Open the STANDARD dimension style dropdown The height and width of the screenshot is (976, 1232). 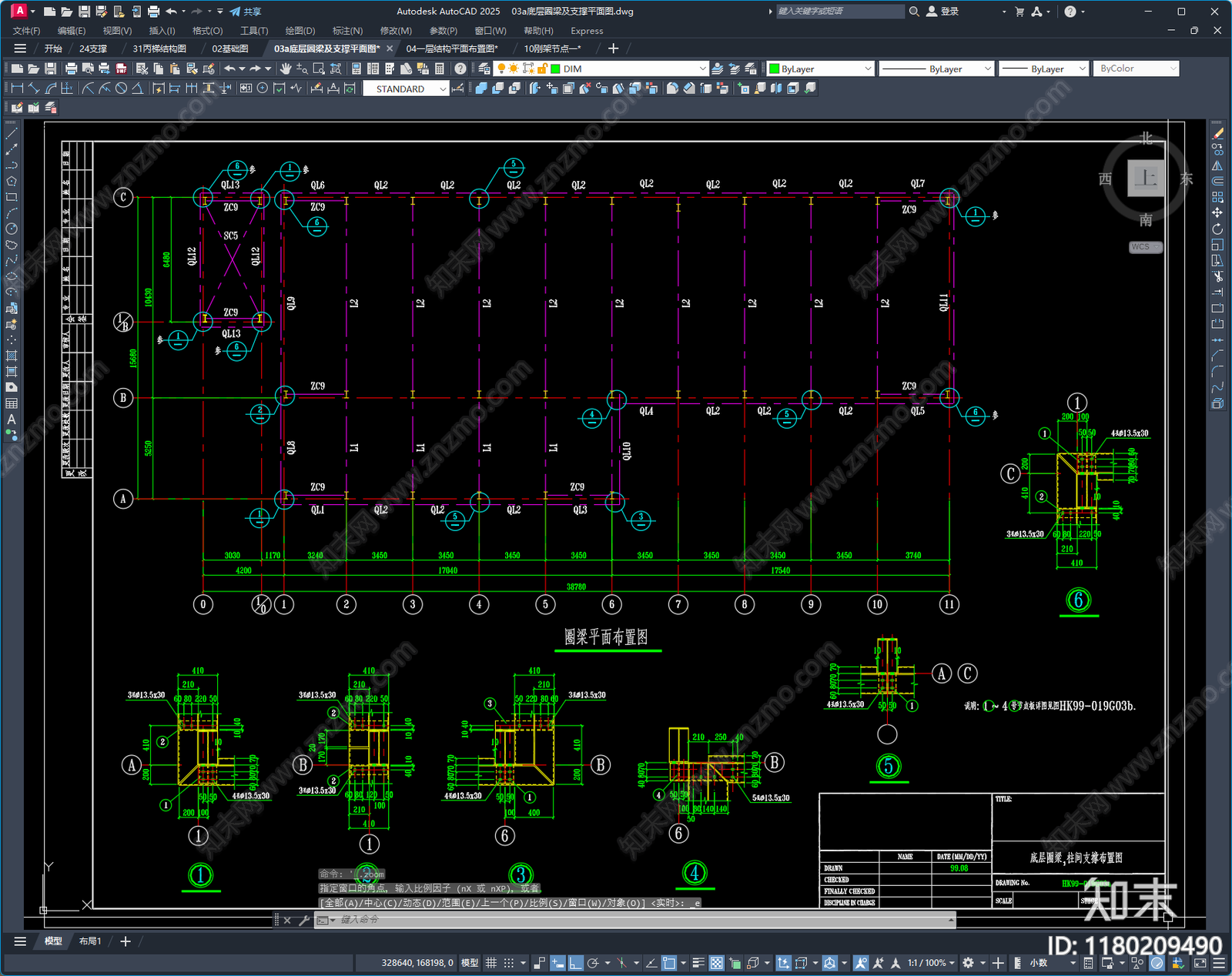pyautogui.click(x=406, y=89)
